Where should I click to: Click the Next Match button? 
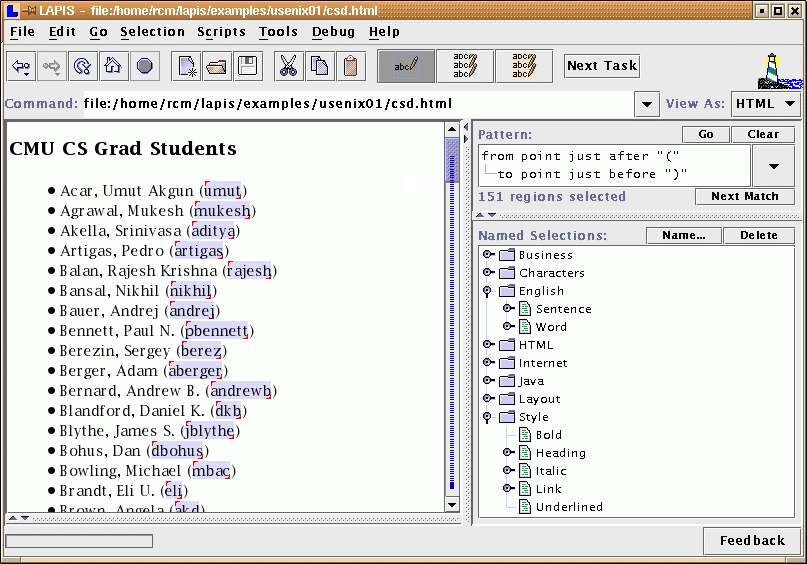[x=744, y=196]
